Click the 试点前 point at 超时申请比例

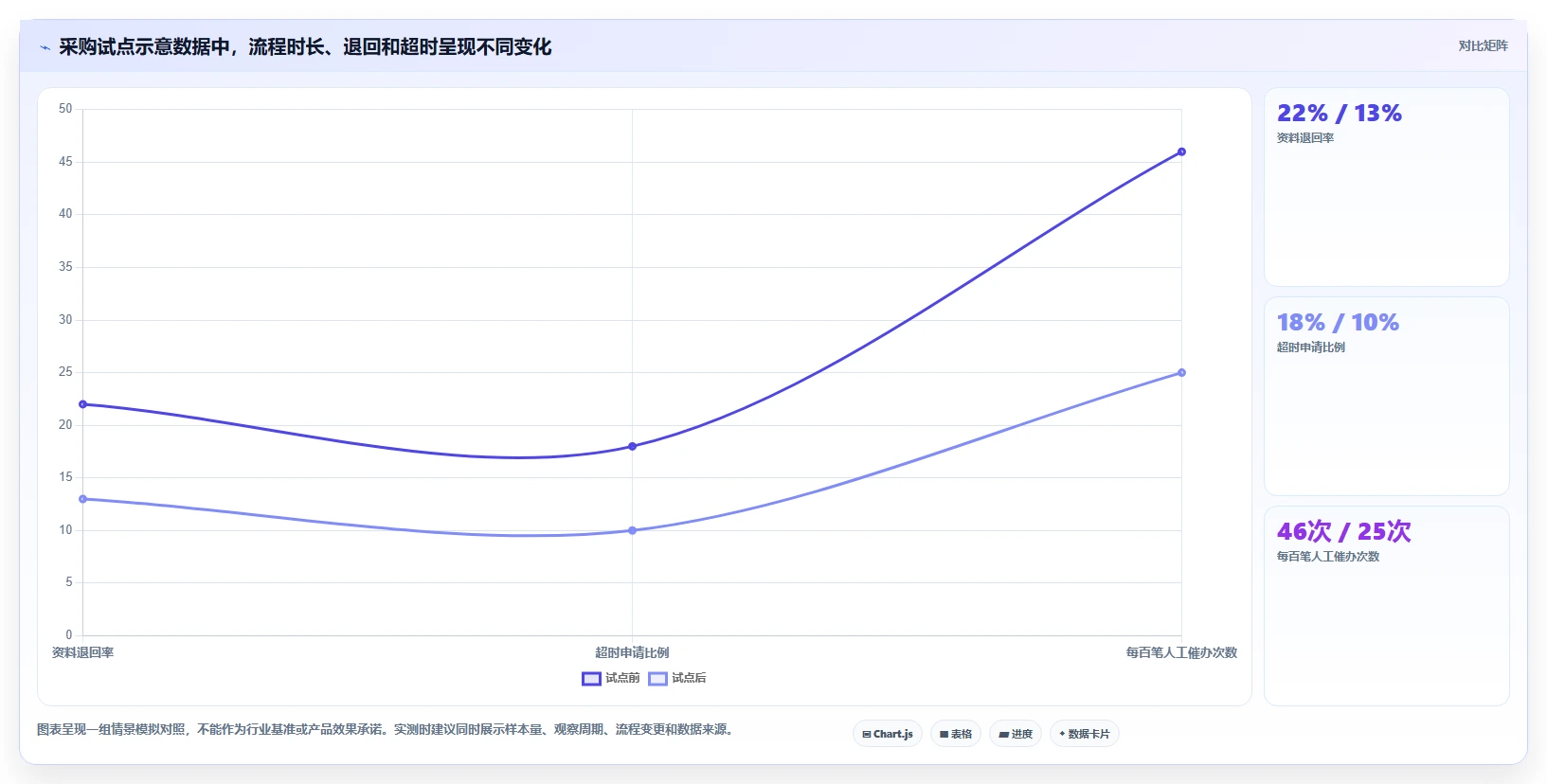point(632,446)
